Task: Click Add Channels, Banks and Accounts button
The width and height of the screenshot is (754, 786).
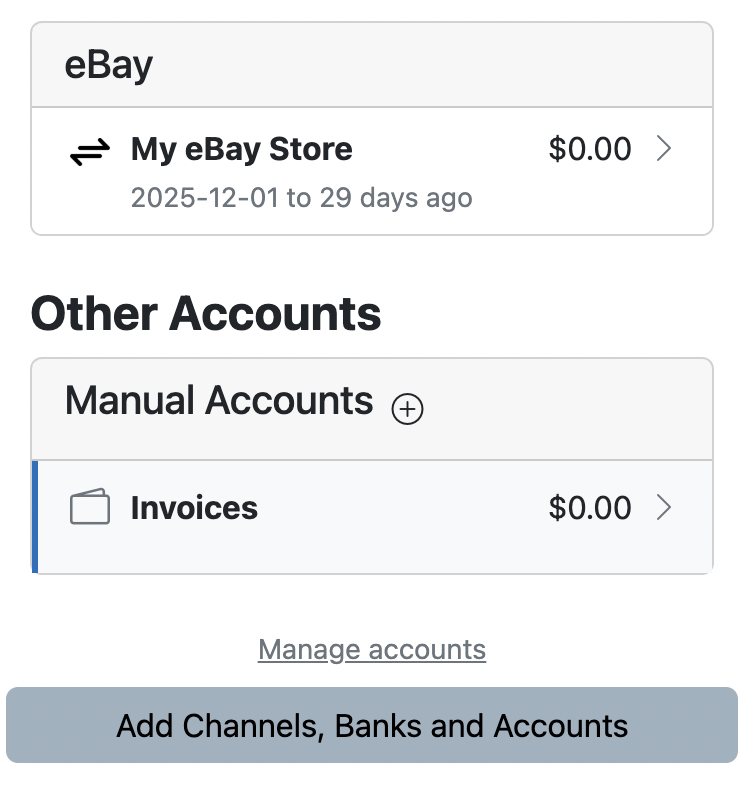Action: [372, 725]
